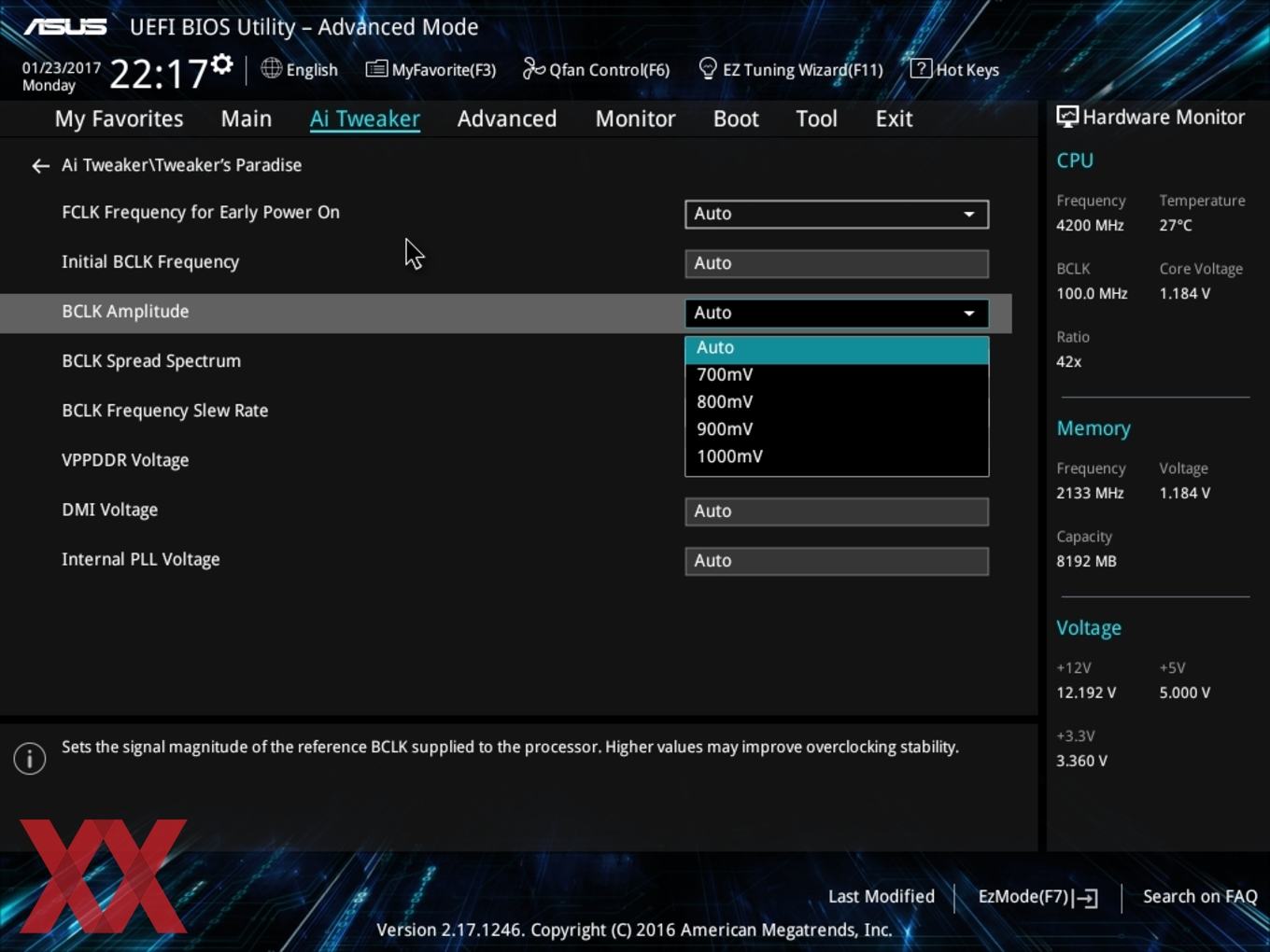Screen dimensions: 1270x952
Task: Expand FCLK Frequency for Early Power On dropdown
Action: (837, 214)
